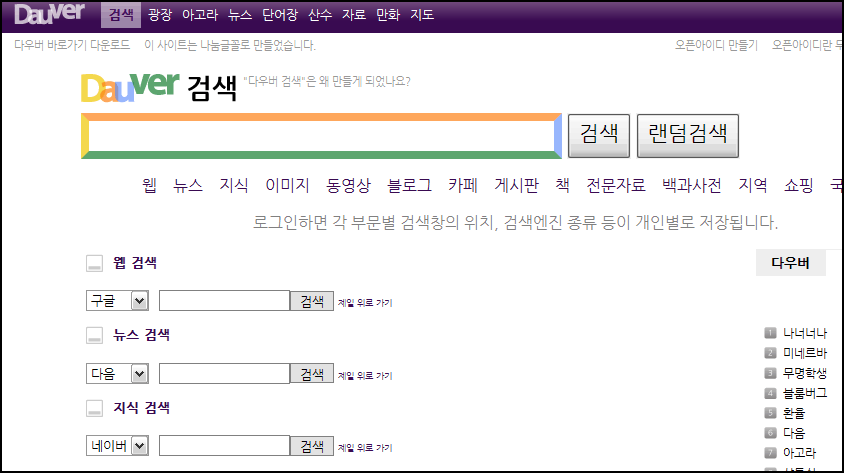
Task: Switch to the 이미지 search category
Action: pyautogui.click(x=287, y=186)
